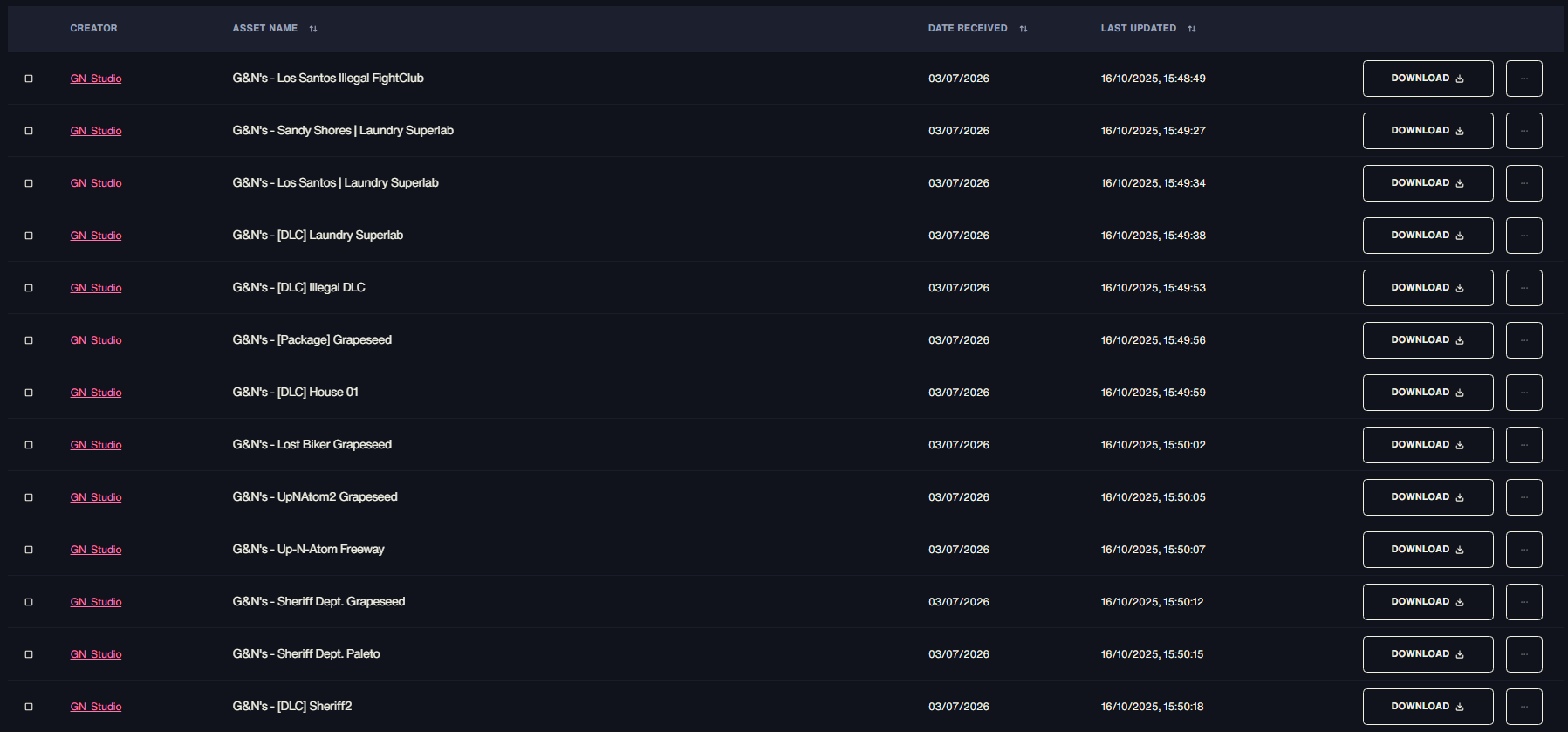Download the UpNAtom2 Grapeseed asset
Viewport: 1568px width, 732px height.
(1428, 497)
